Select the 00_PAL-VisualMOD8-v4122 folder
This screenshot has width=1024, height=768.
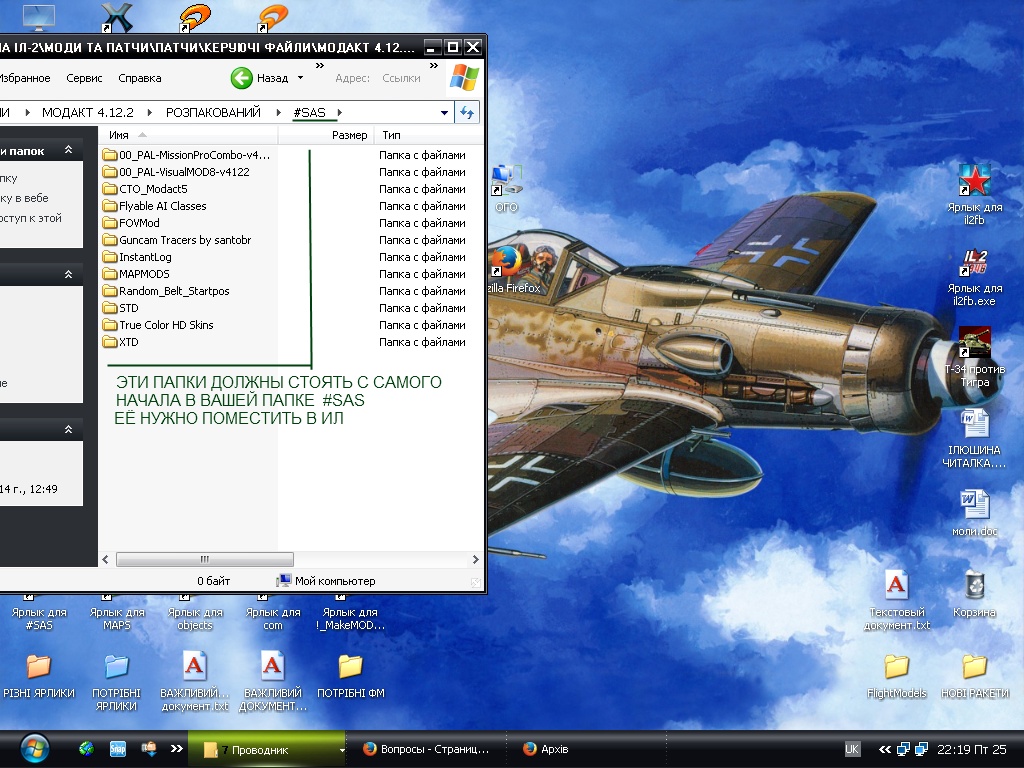(176, 172)
